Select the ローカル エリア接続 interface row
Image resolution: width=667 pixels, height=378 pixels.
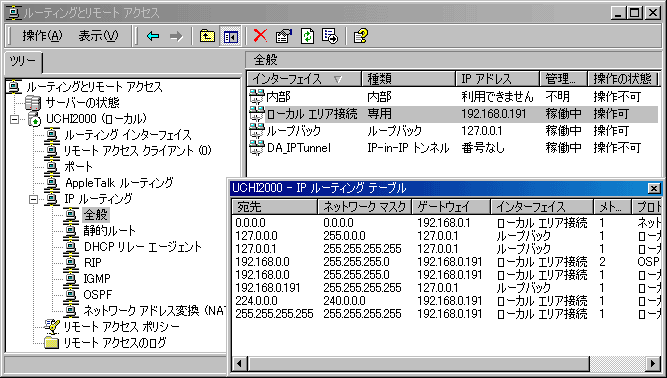pos(453,114)
